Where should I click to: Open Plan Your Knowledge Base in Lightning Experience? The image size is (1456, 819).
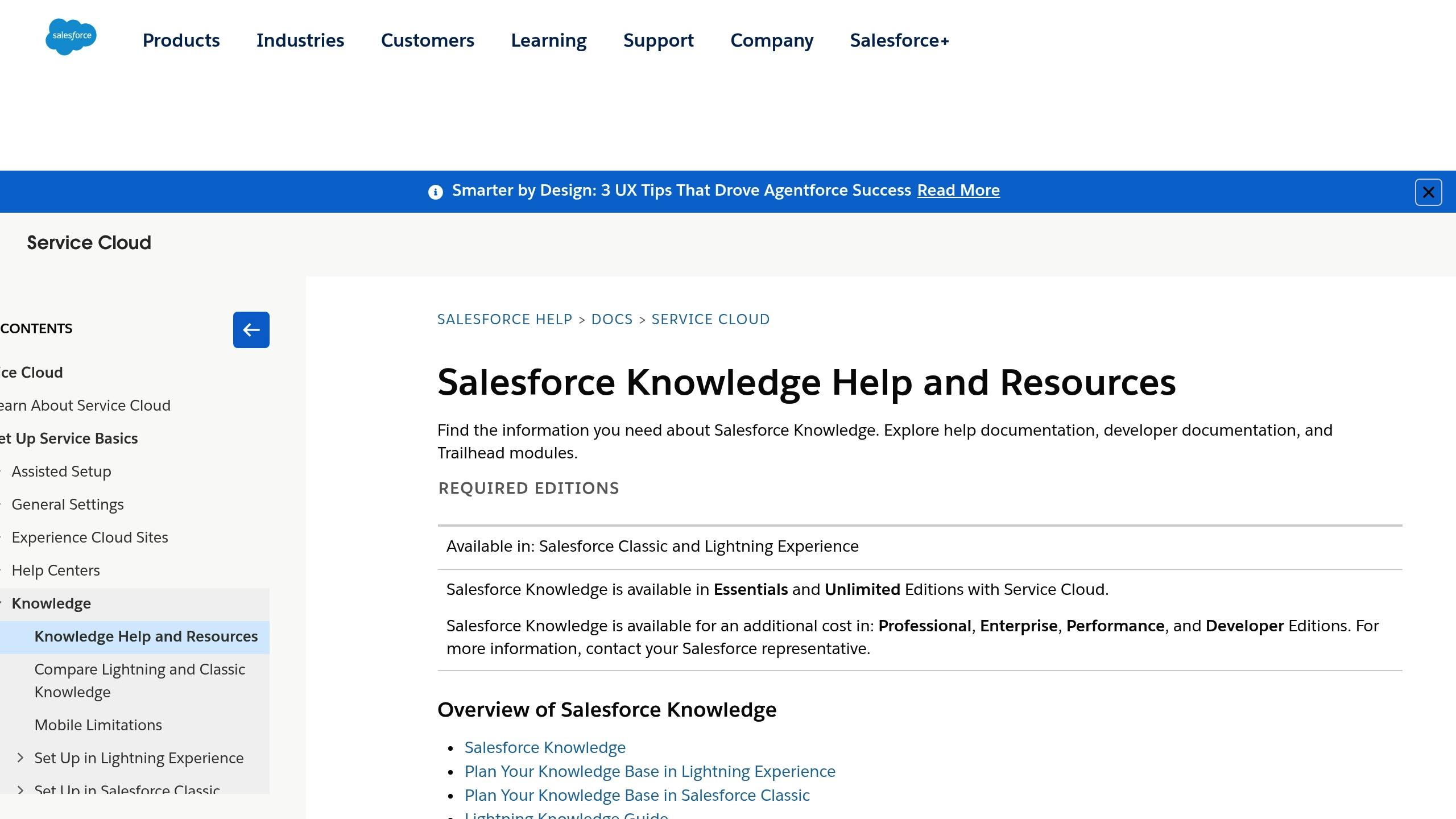pos(650,771)
